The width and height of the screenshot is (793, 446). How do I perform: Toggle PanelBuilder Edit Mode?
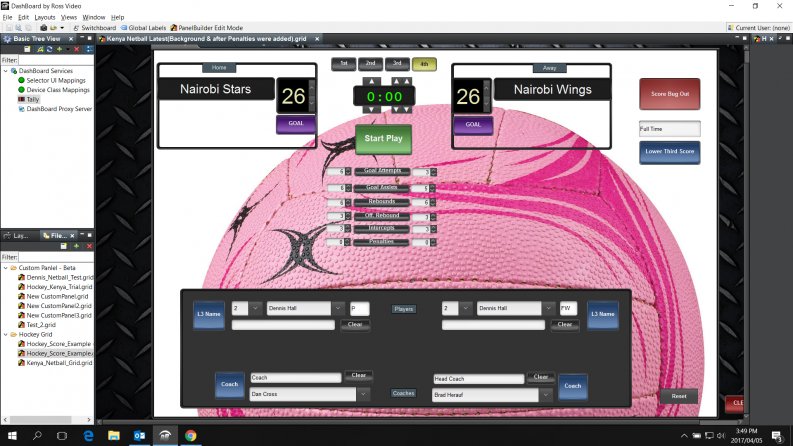tap(207, 28)
